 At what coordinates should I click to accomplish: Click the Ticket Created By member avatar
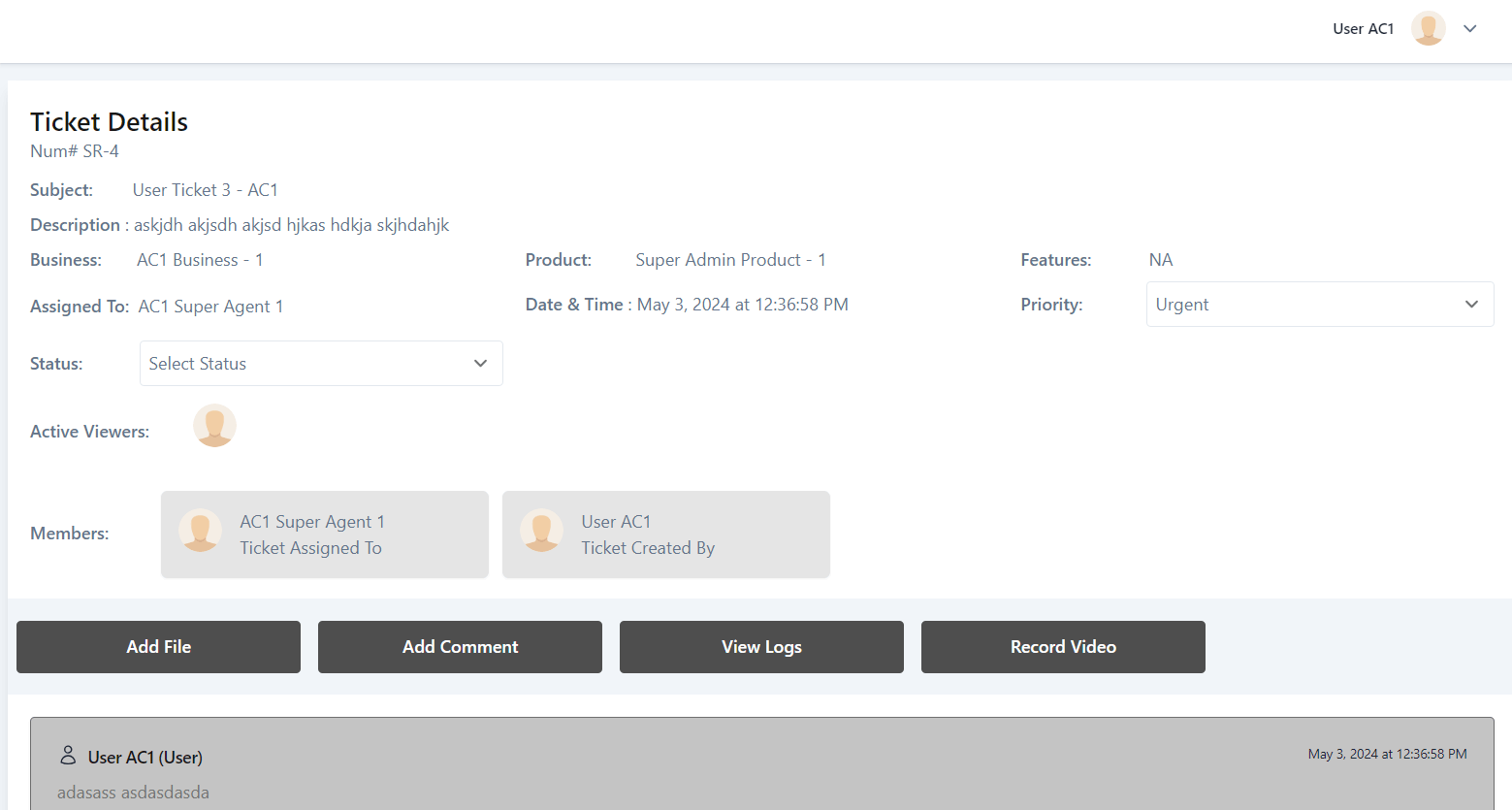542,531
